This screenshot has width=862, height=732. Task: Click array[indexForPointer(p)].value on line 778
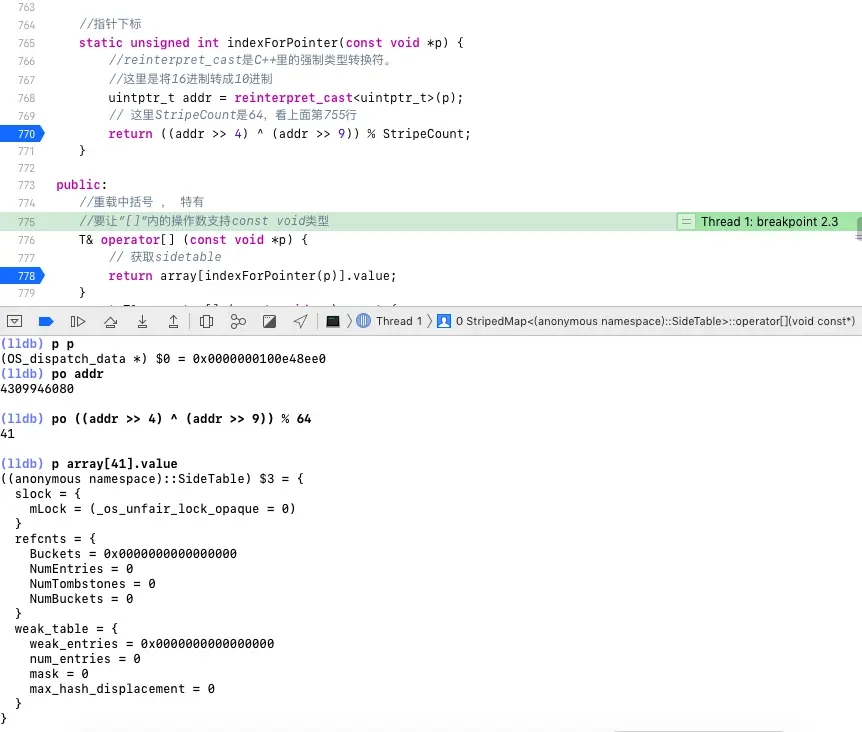[275, 275]
